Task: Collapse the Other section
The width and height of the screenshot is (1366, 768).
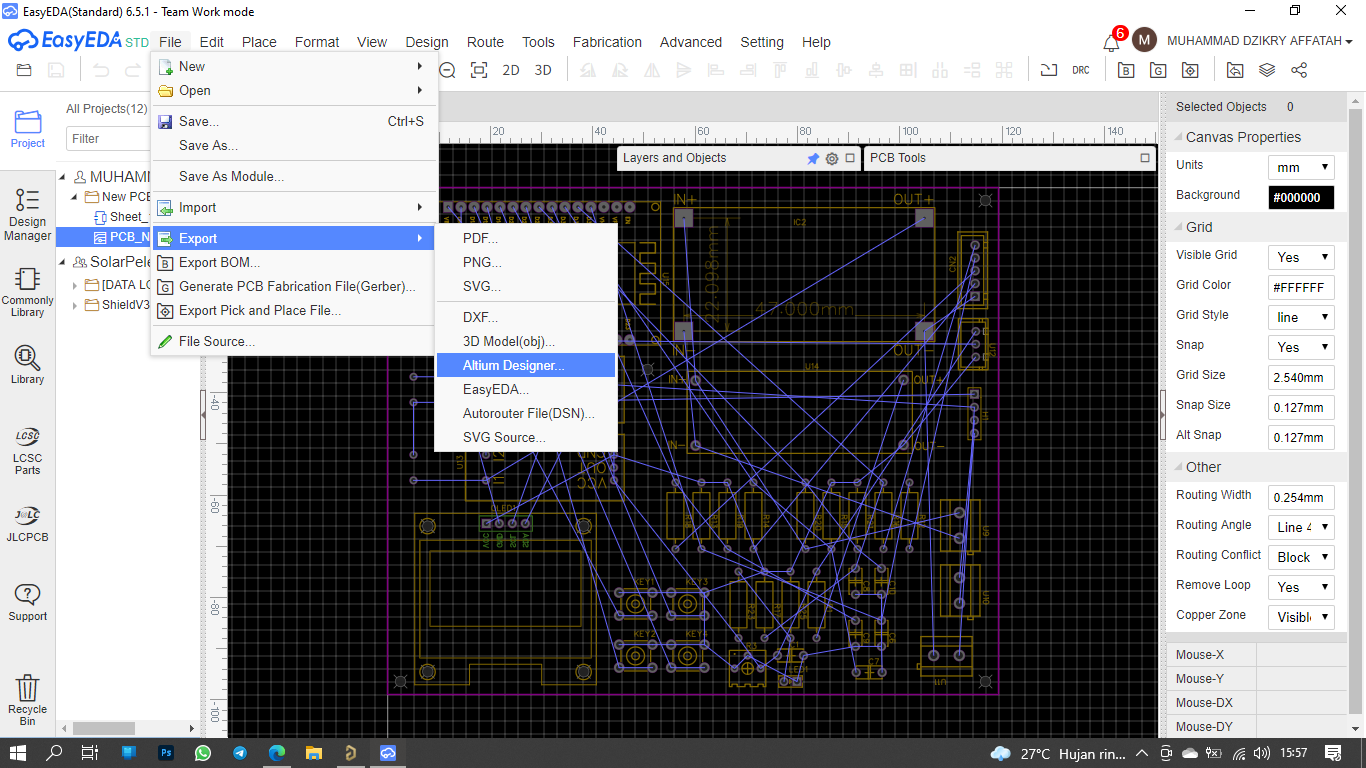Action: pyautogui.click(x=1176, y=467)
